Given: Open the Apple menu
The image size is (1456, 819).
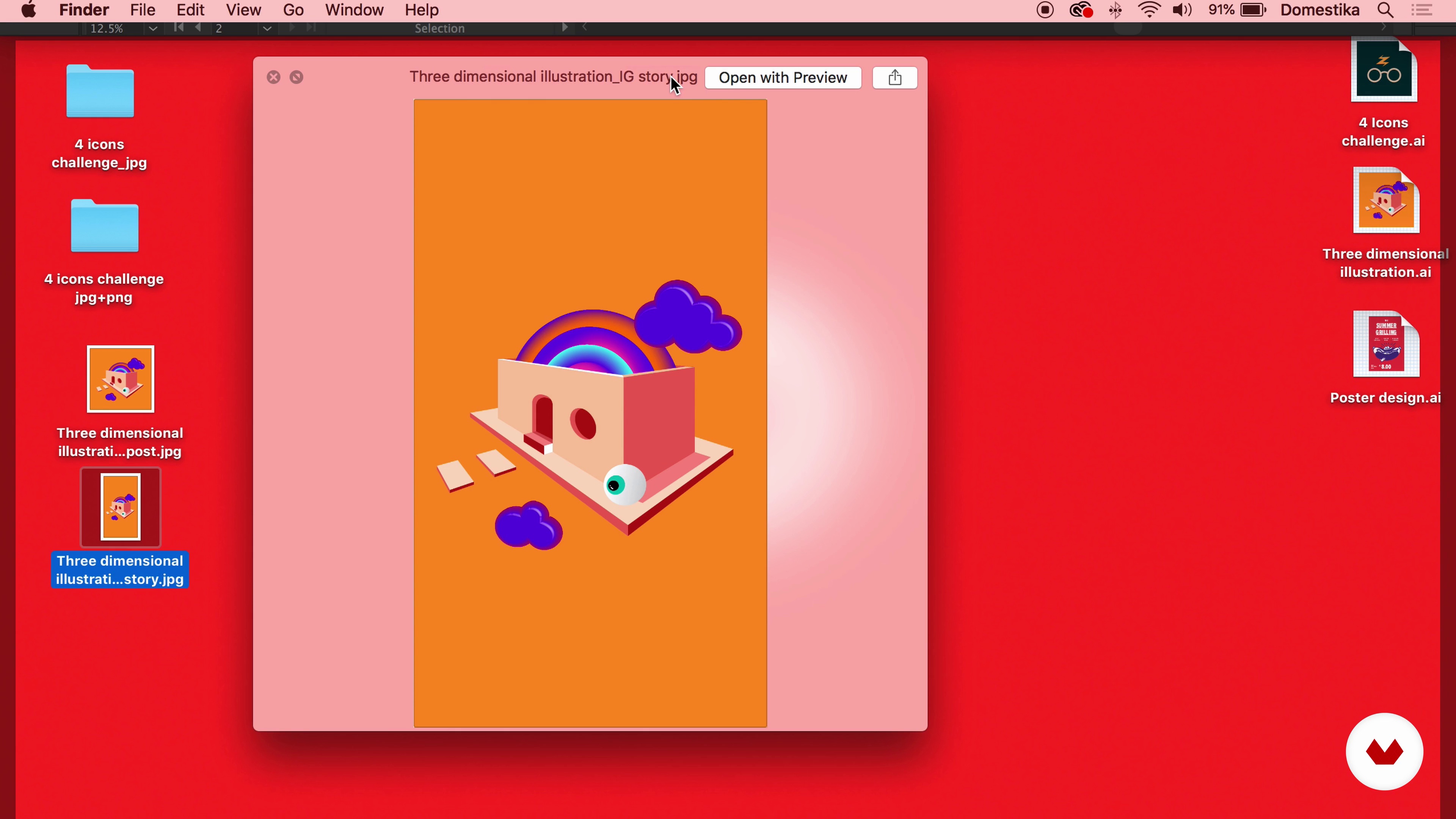Looking at the screenshot, I should point(28,10).
